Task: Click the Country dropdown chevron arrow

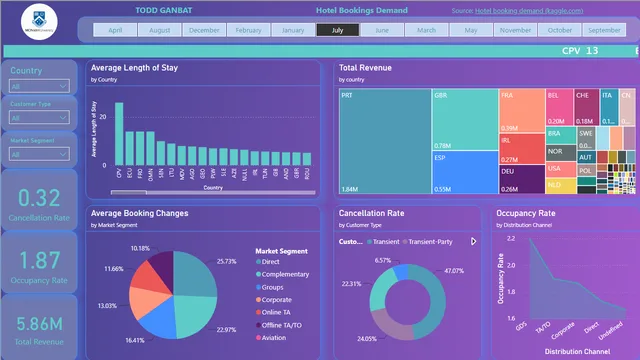Action: pos(63,86)
